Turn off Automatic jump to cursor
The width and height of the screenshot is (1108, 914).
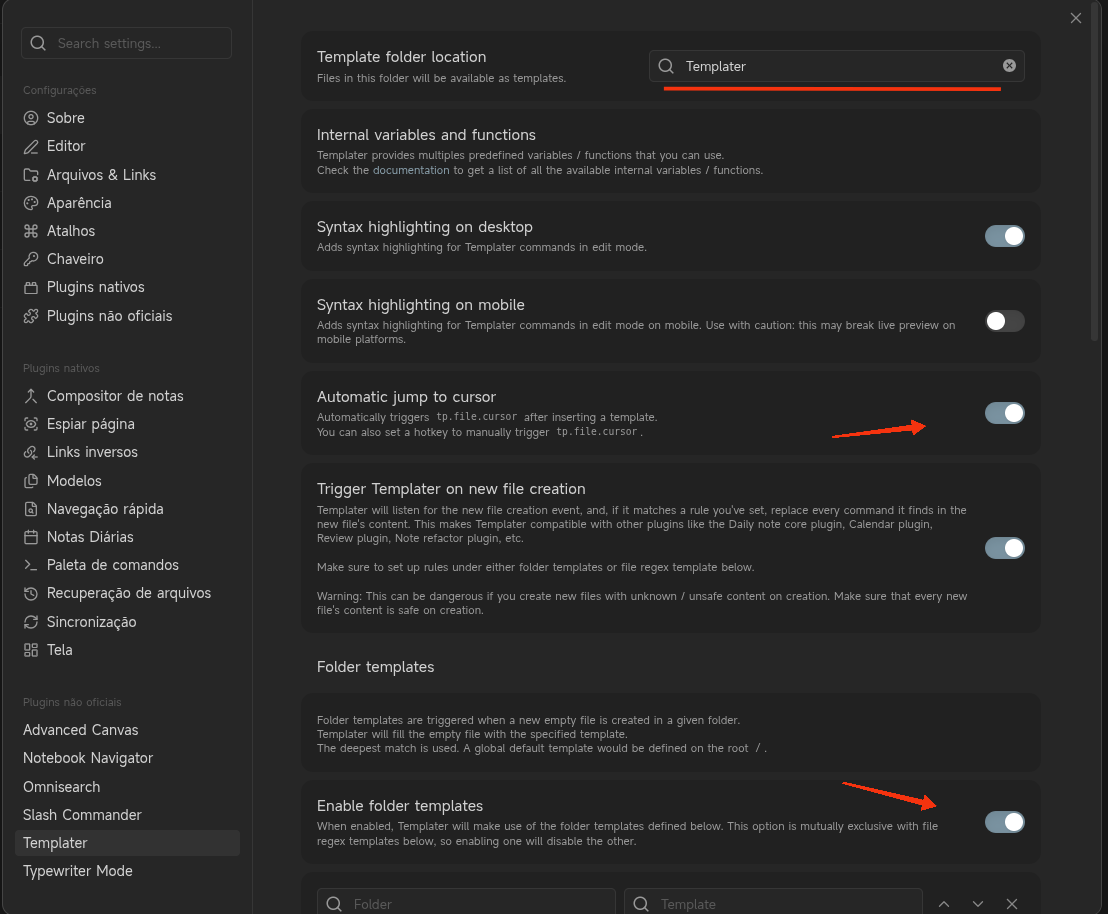[x=1004, y=413]
